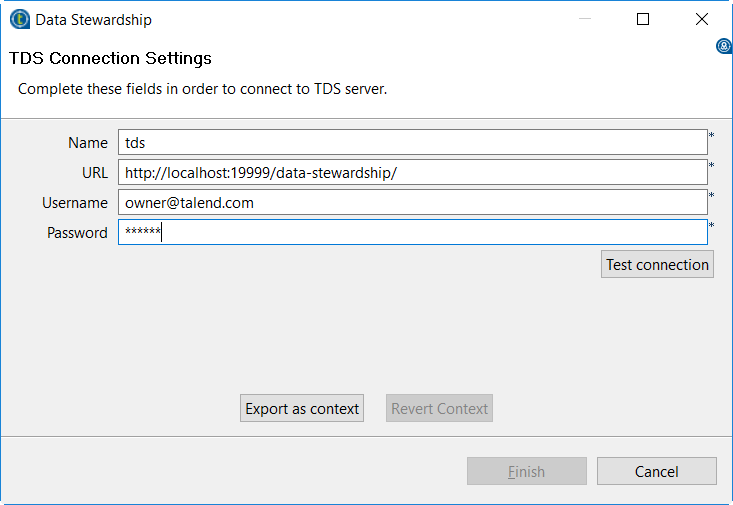Cancel the TDS connection wizard

click(x=656, y=471)
